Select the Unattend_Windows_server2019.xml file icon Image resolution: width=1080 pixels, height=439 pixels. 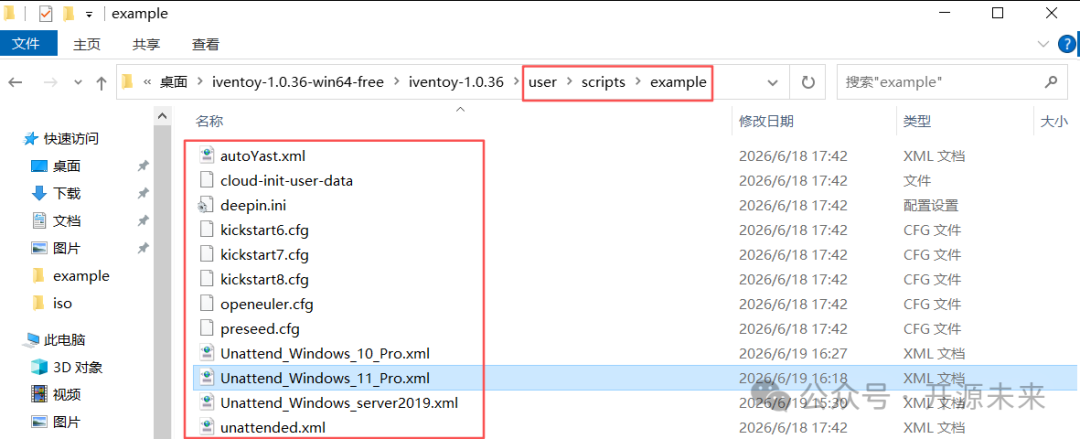207,402
